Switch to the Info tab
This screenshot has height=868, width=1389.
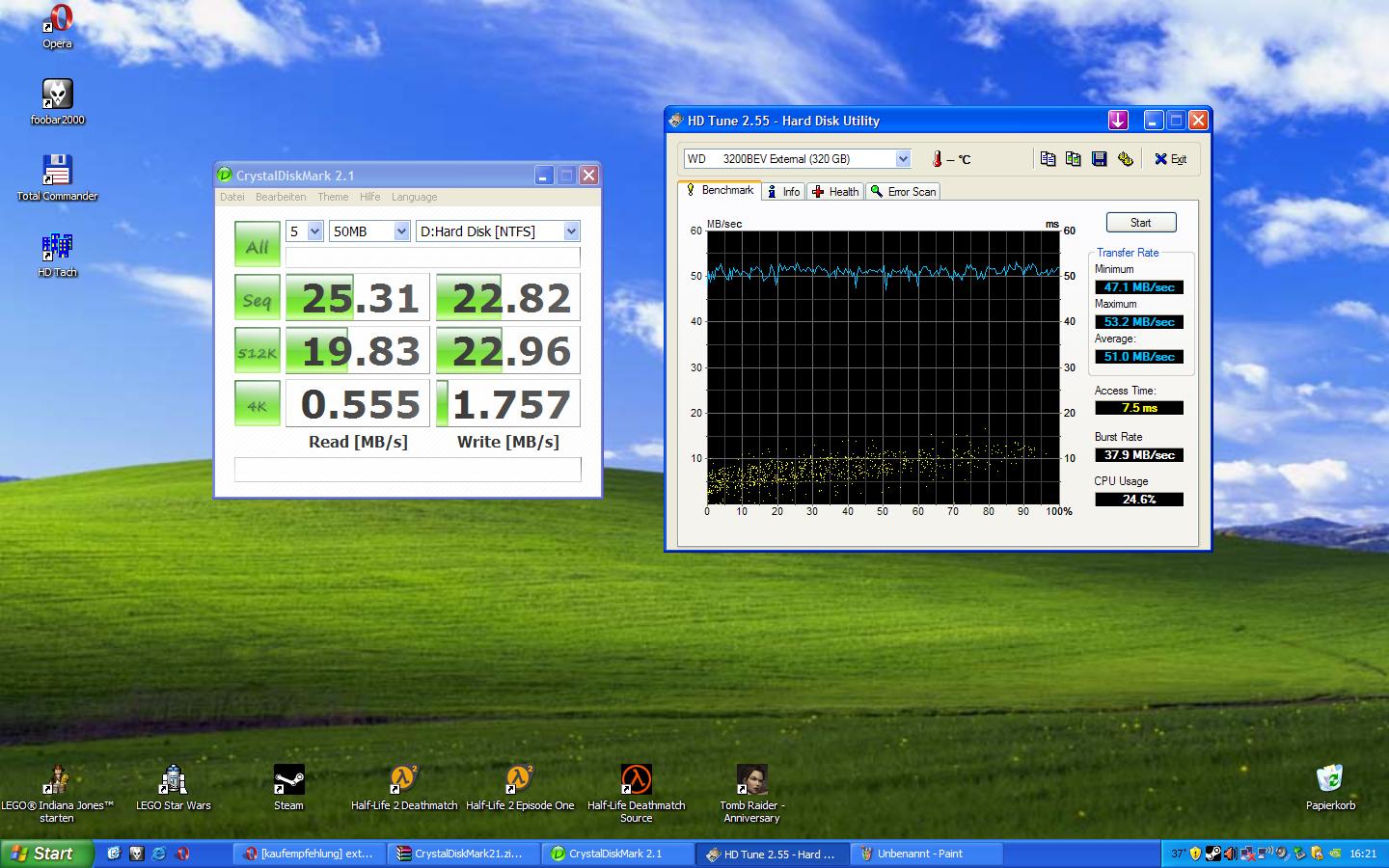point(783,192)
